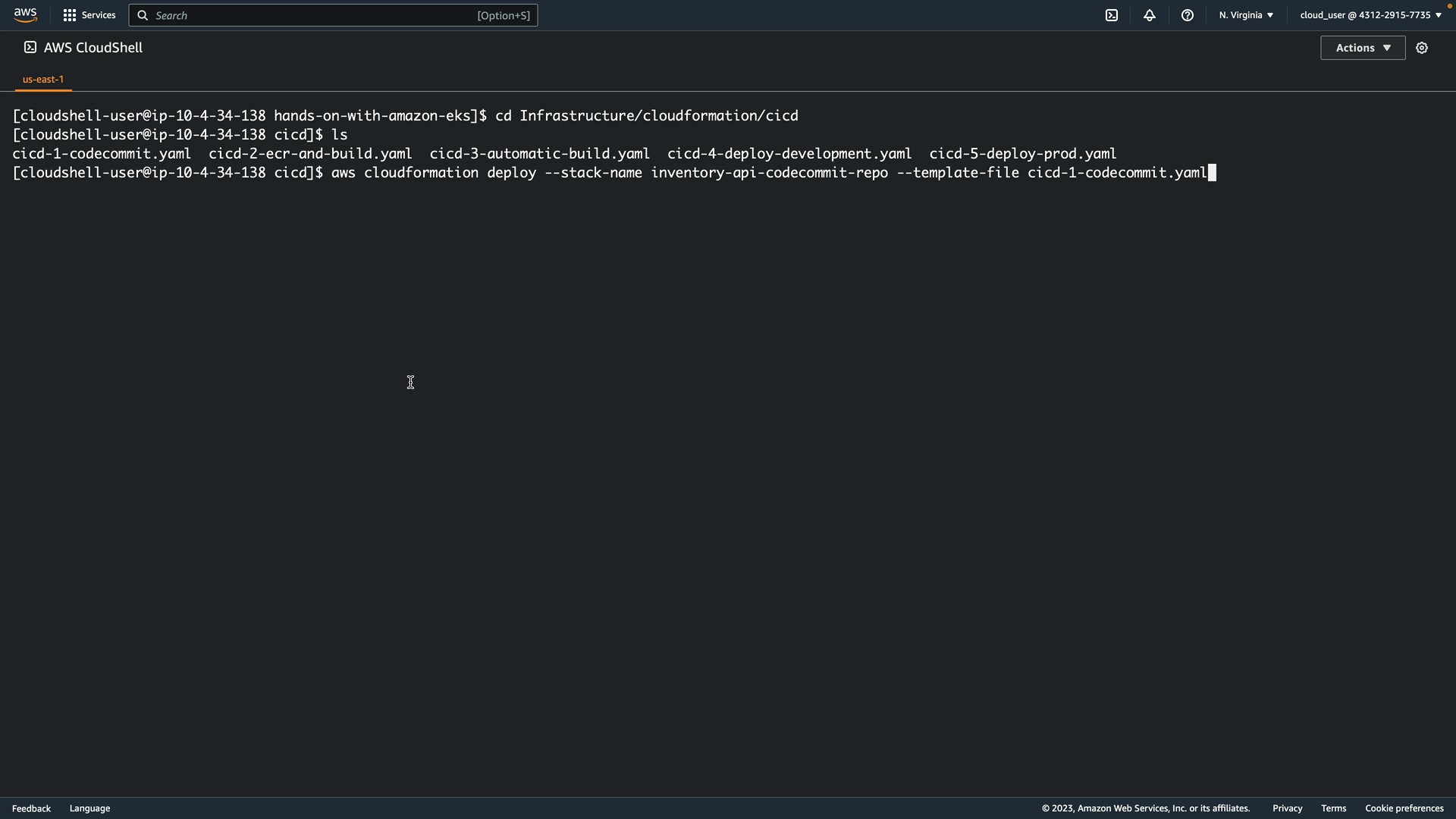Click the CloudShell icon in top navigation
1456x819 pixels.
coord(1112,15)
